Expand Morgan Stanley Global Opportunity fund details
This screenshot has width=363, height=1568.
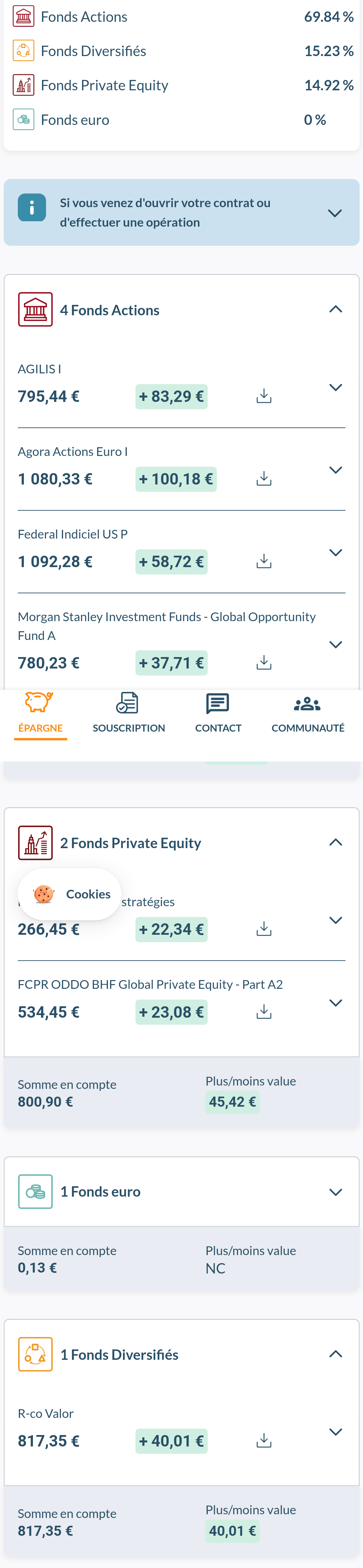click(335, 645)
